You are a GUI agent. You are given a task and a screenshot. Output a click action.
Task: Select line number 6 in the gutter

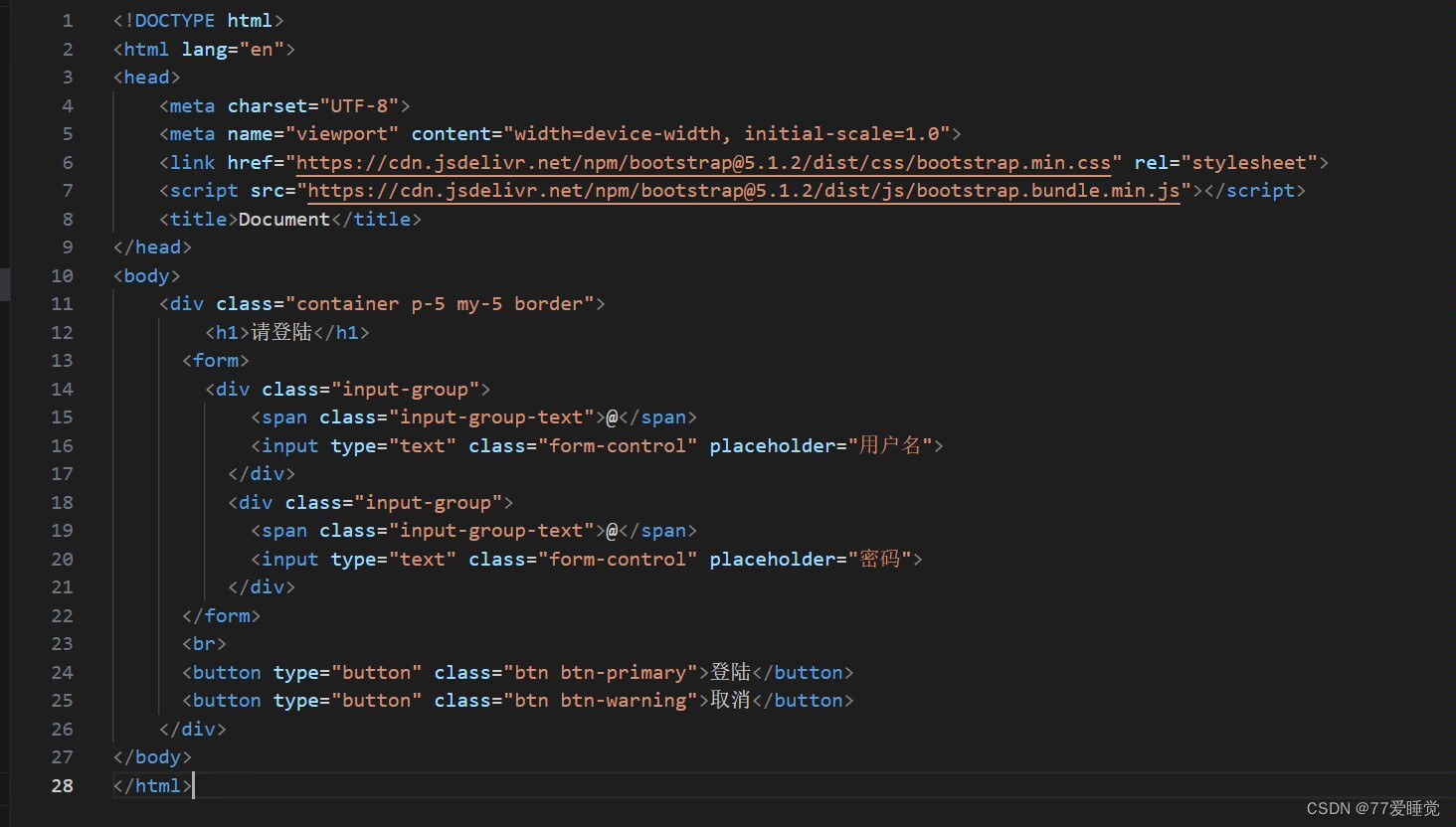click(68, 162)
